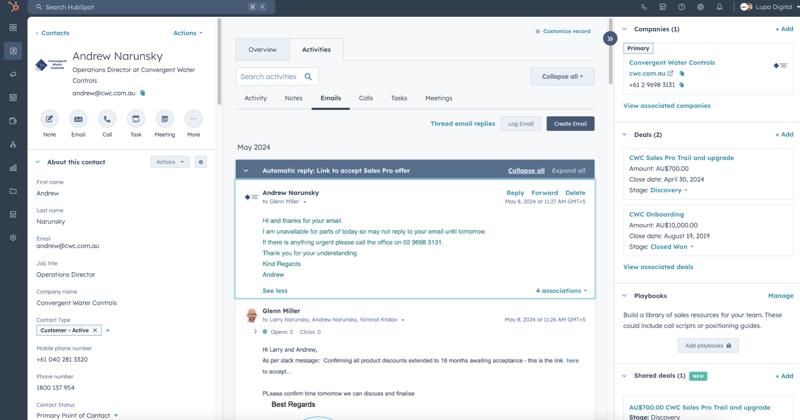Collapse the right sidebar with double-arrow button
The width and height of the screenshot is (800, 420).
click(x=610, y=39)
